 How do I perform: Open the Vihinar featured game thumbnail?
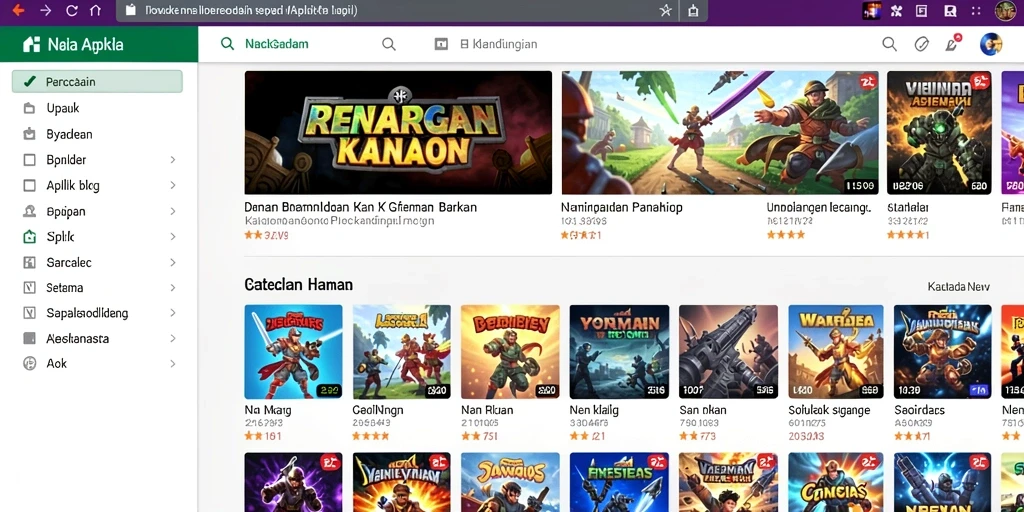939,133
